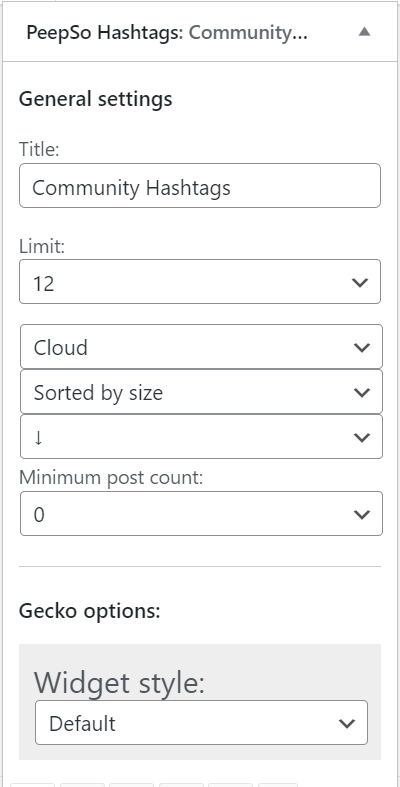Open the Minimum post count dropdown showing 0
The width and height of the screenshot is (400, 787).
coord(201,513)
